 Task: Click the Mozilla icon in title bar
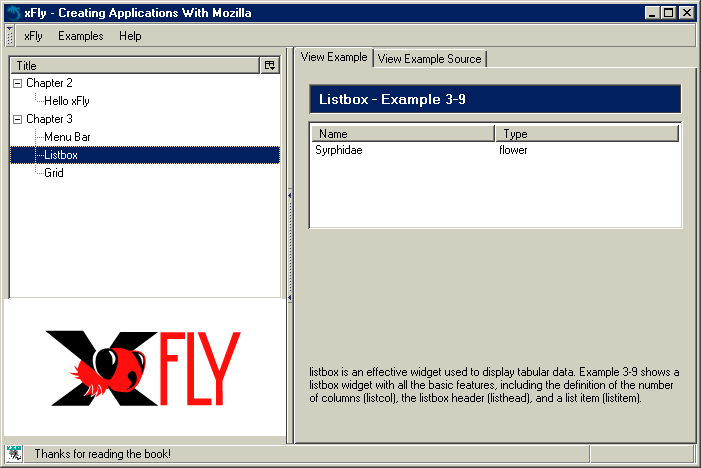click(12, 13)
